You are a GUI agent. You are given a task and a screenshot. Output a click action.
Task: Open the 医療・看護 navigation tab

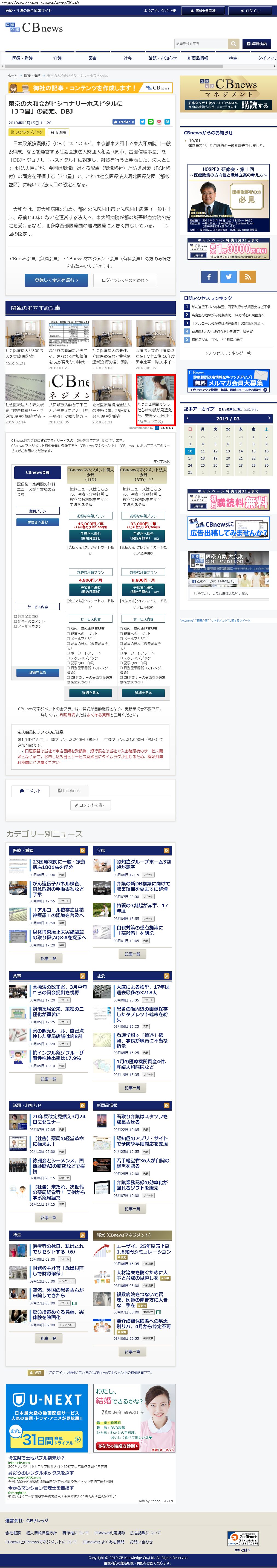coord(22,59)
